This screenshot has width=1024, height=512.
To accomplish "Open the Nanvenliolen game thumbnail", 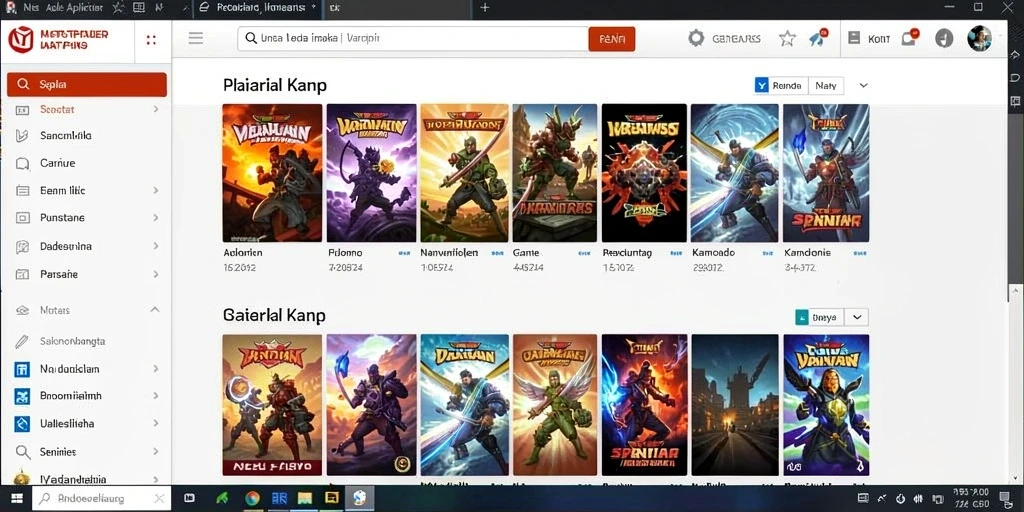I will tap(464, 173).
